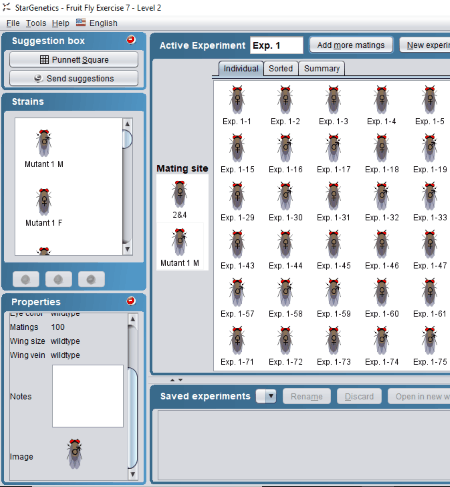Click the Active Experiment name field
Image resolution: width=450 pixels, height=487 pixels.
click(x=277, y=45)
